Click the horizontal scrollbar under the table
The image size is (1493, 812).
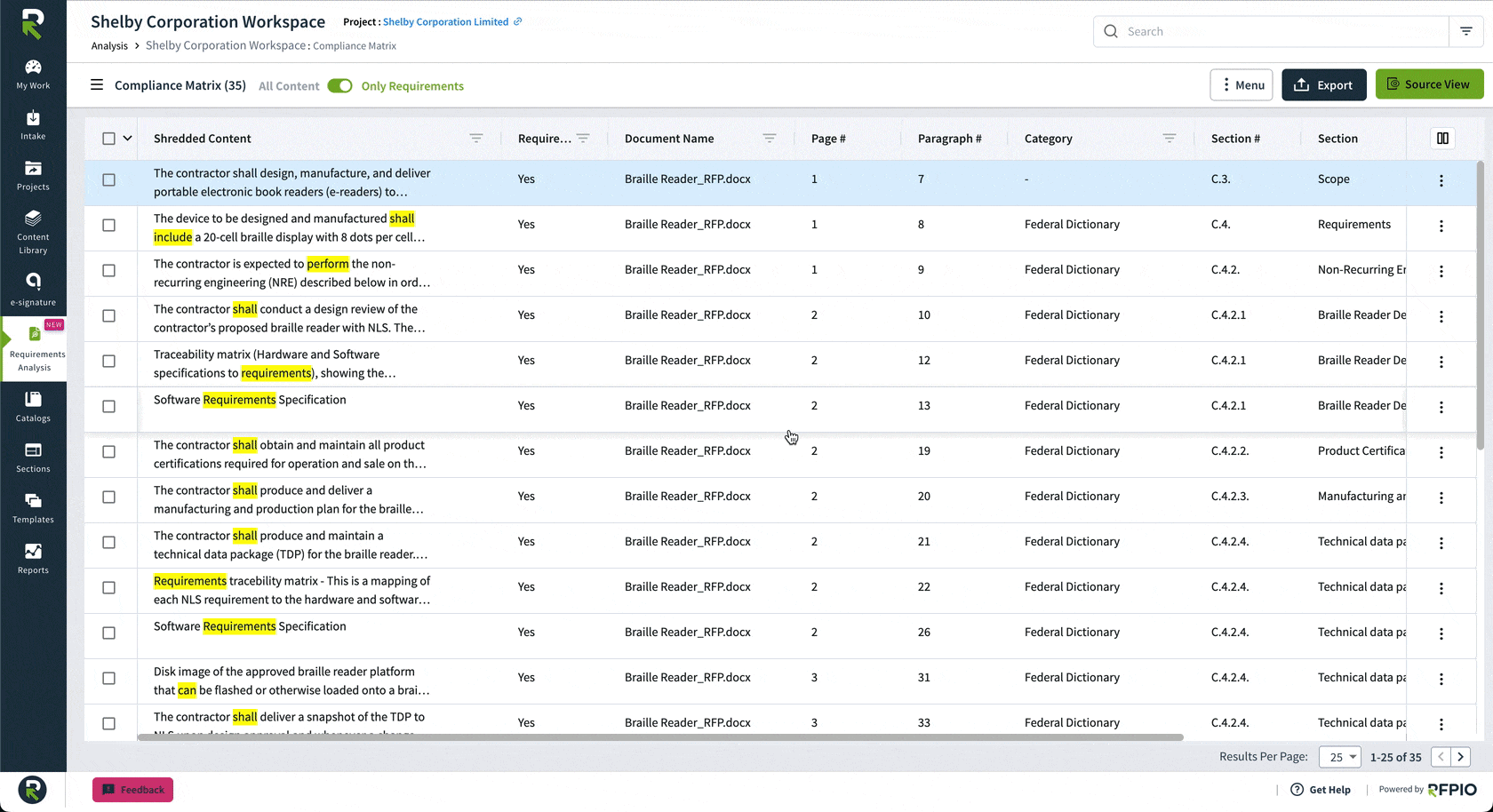[660, 737]
